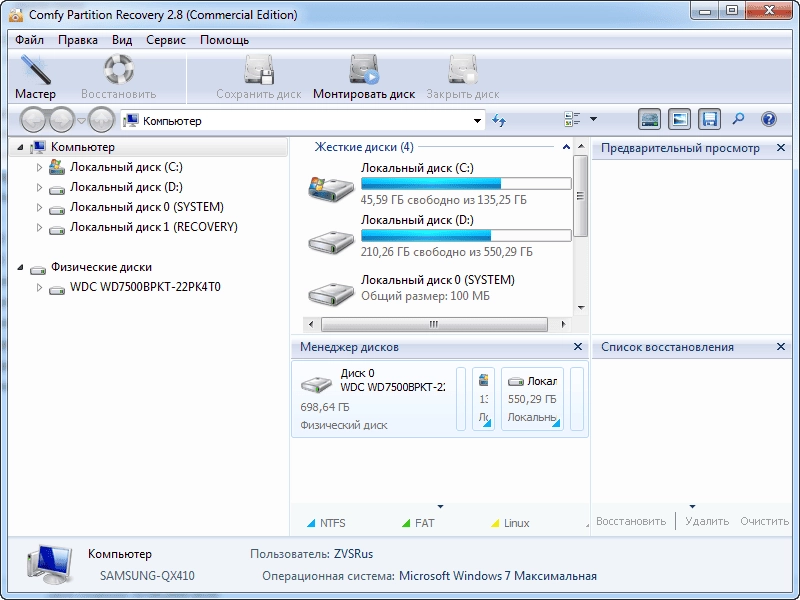Viewport: 800px width, 600px height.
Task: Click the Linux legend marker
Action: point(495,523)
